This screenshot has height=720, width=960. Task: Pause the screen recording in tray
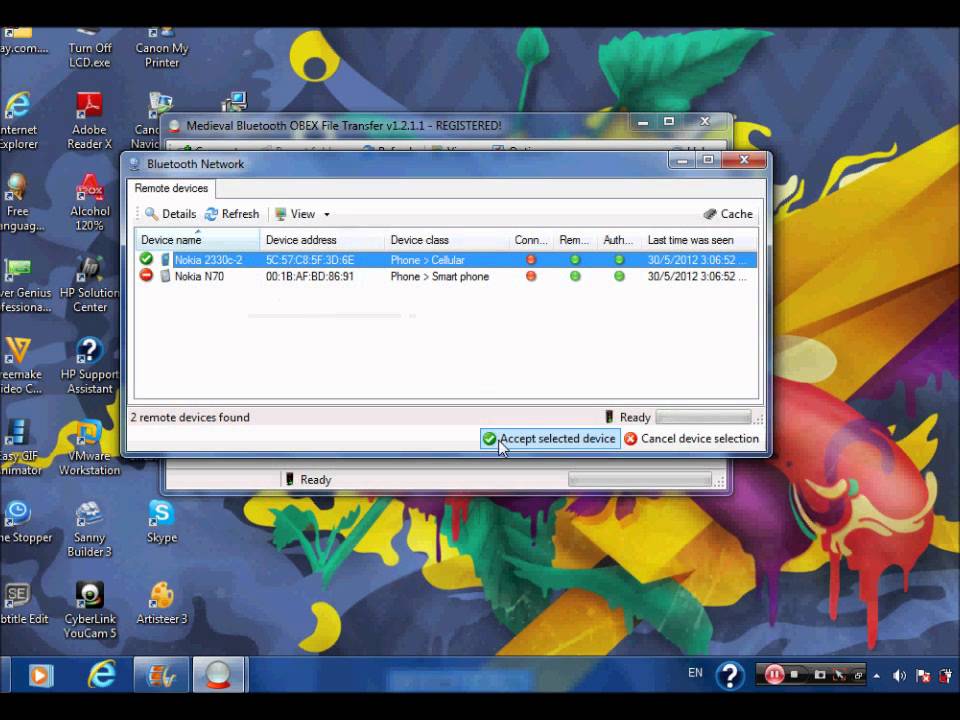point(774,675)
